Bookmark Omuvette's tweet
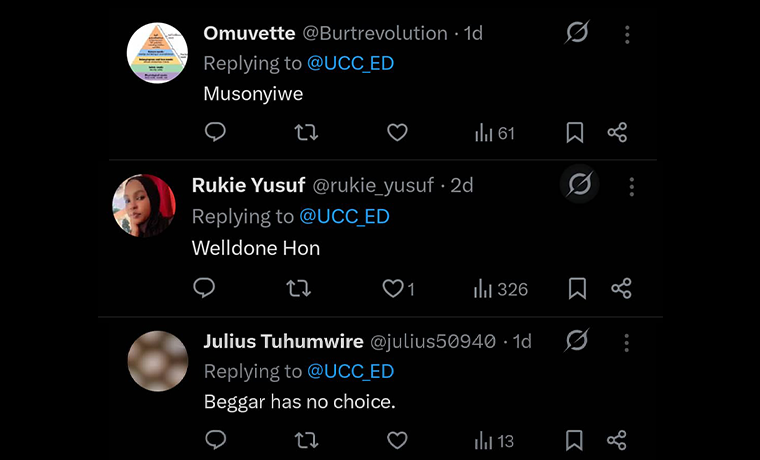760x460 pixels. (575, 132)
